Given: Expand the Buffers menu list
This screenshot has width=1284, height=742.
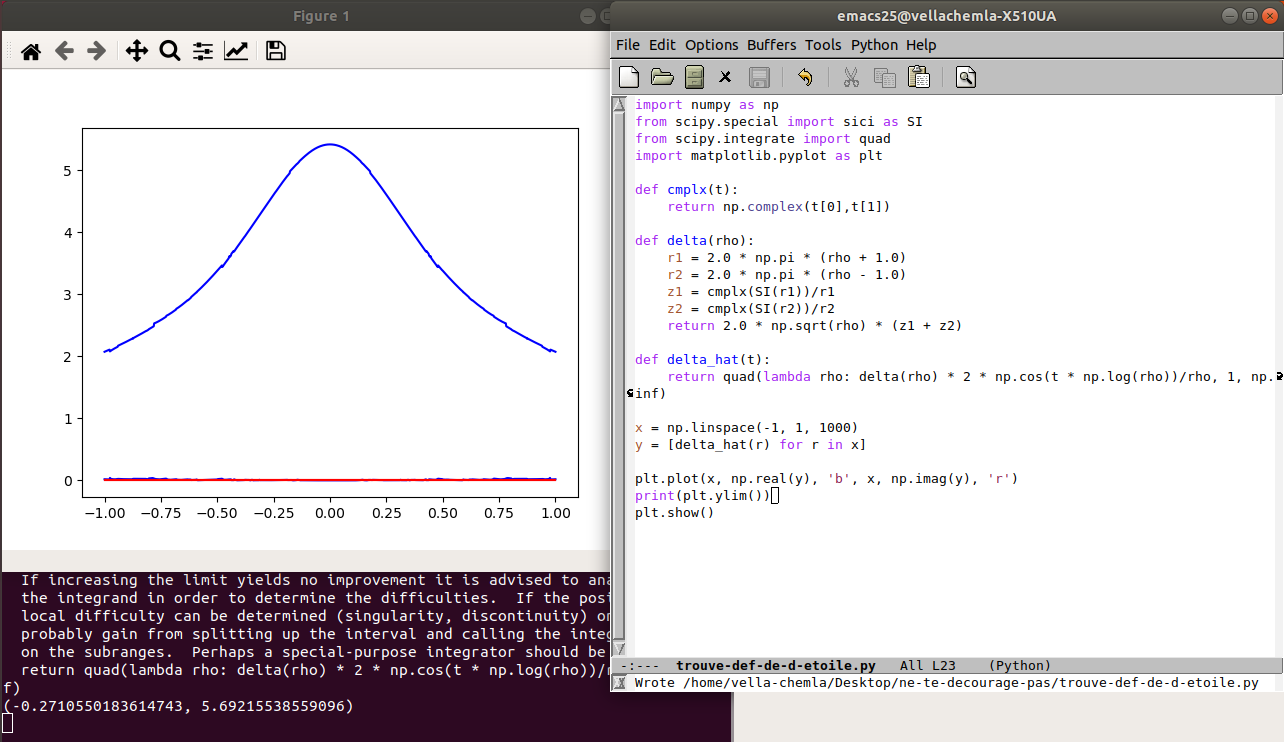Looking at the screenshot, I should [771, 45].
